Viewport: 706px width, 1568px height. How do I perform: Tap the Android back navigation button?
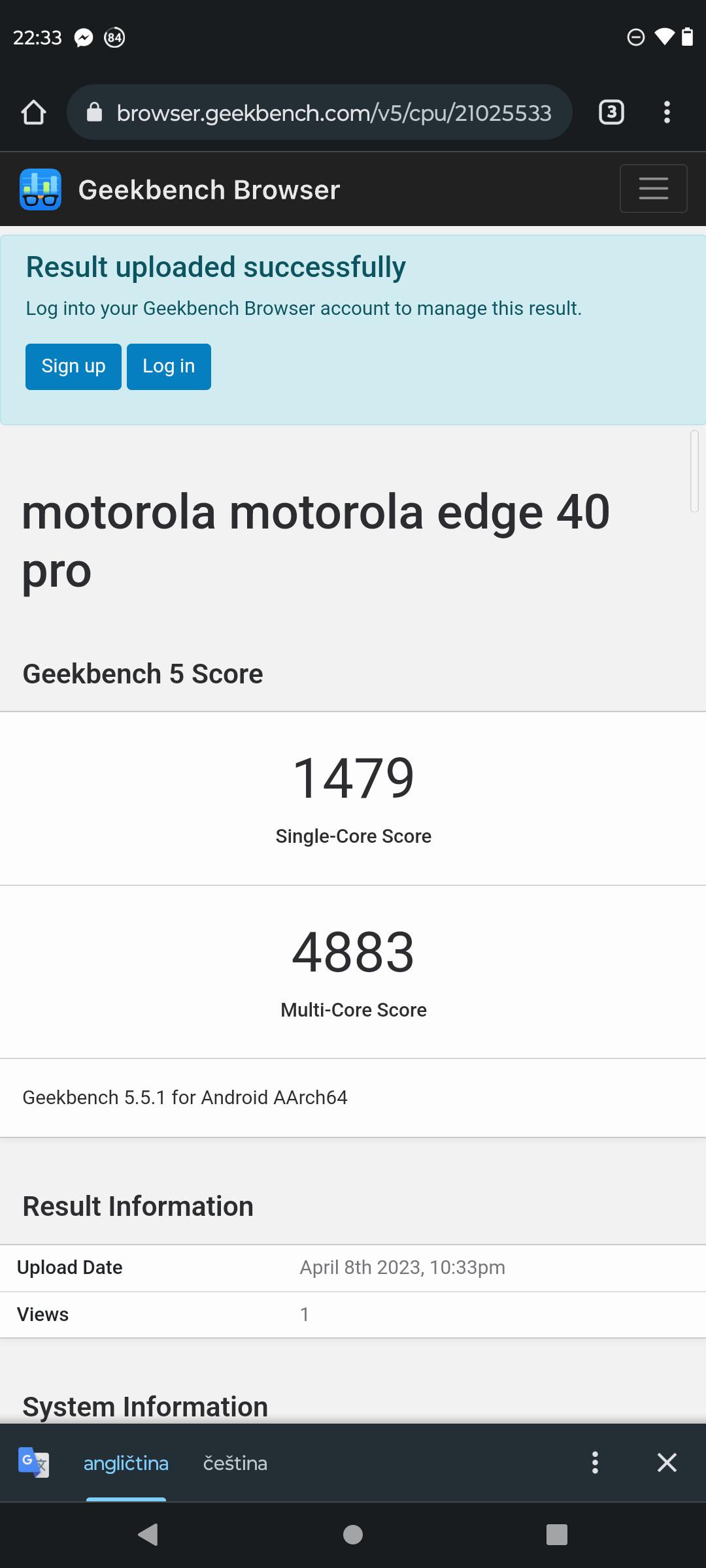click(148, 1535)
